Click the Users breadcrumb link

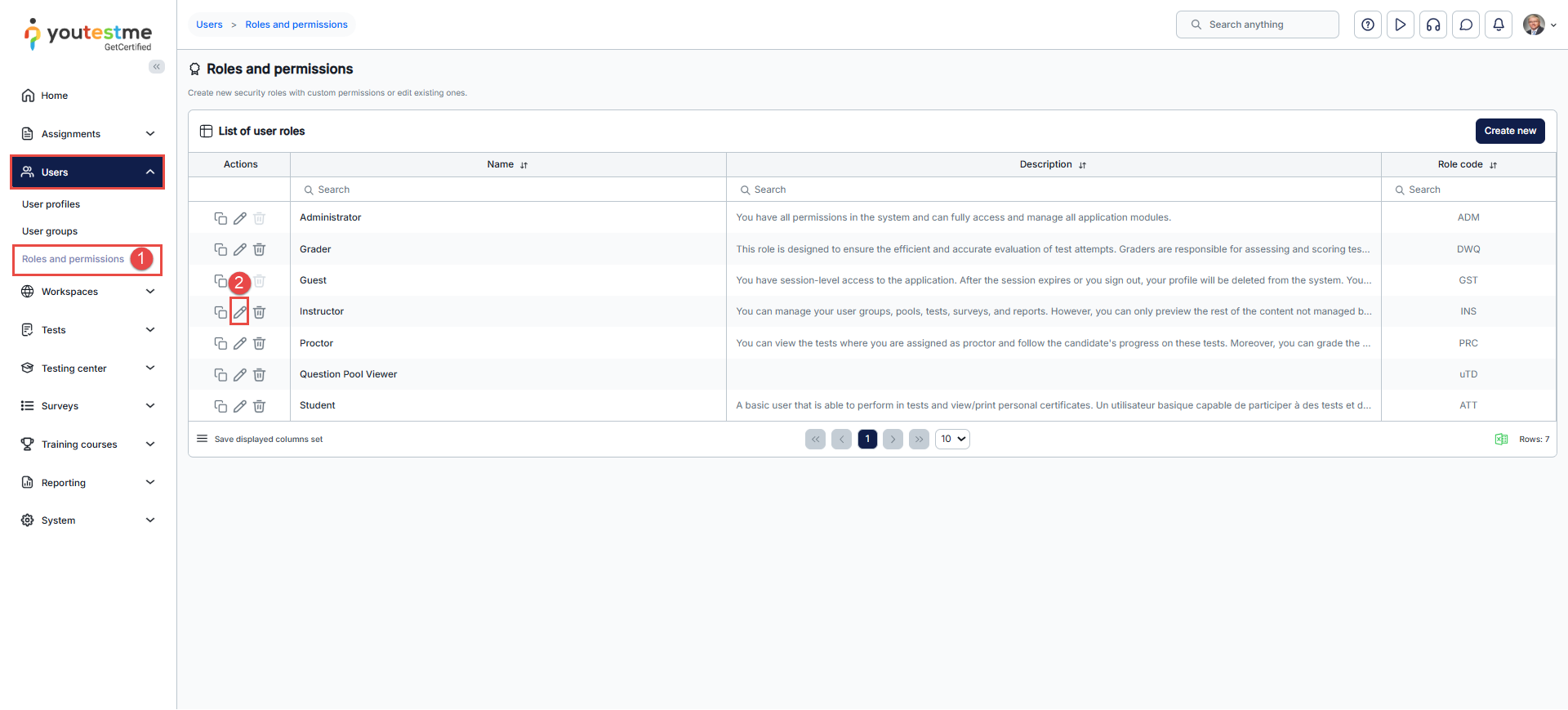(209, 25)
